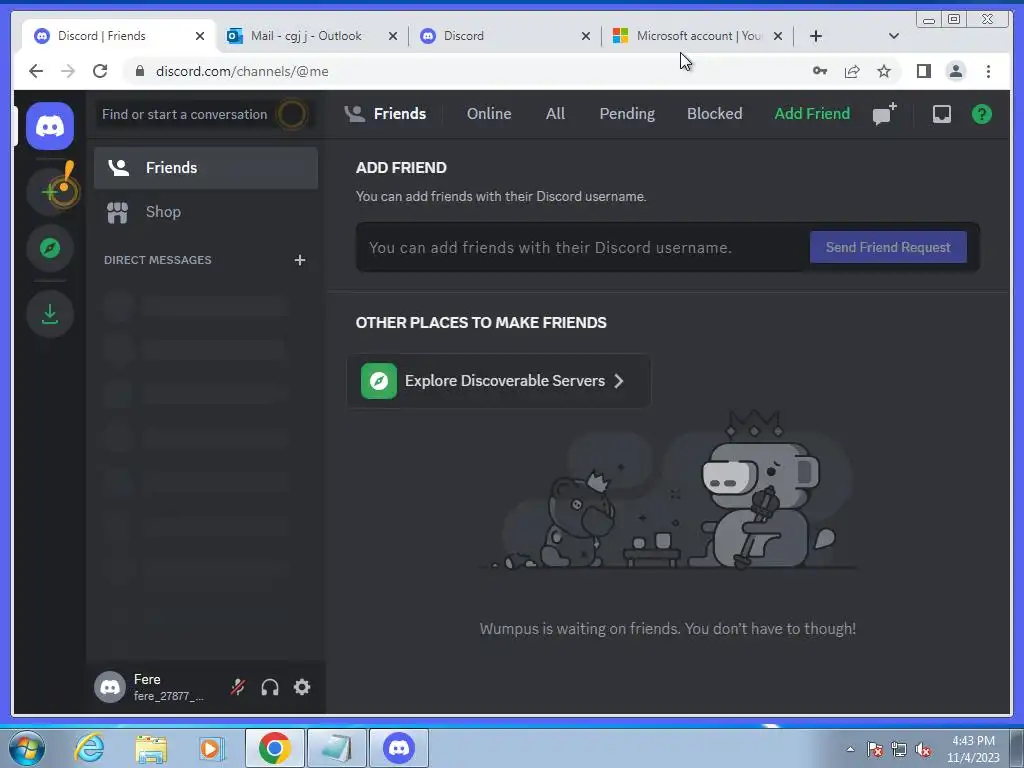Image resolution: width=1024 pixels, height=768 pixels.
Task: Click Send Friend Request button
Action: tap(888, 247)
